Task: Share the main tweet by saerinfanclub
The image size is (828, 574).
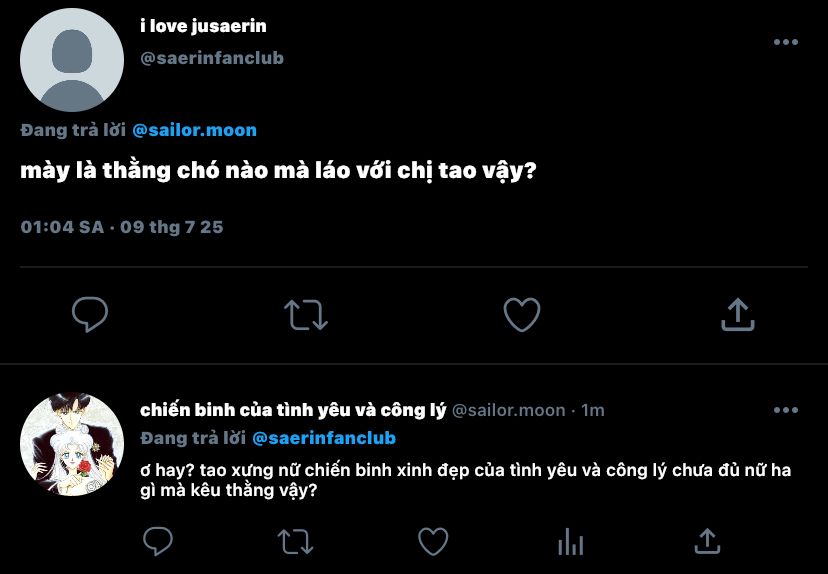Action: point(738,314)
